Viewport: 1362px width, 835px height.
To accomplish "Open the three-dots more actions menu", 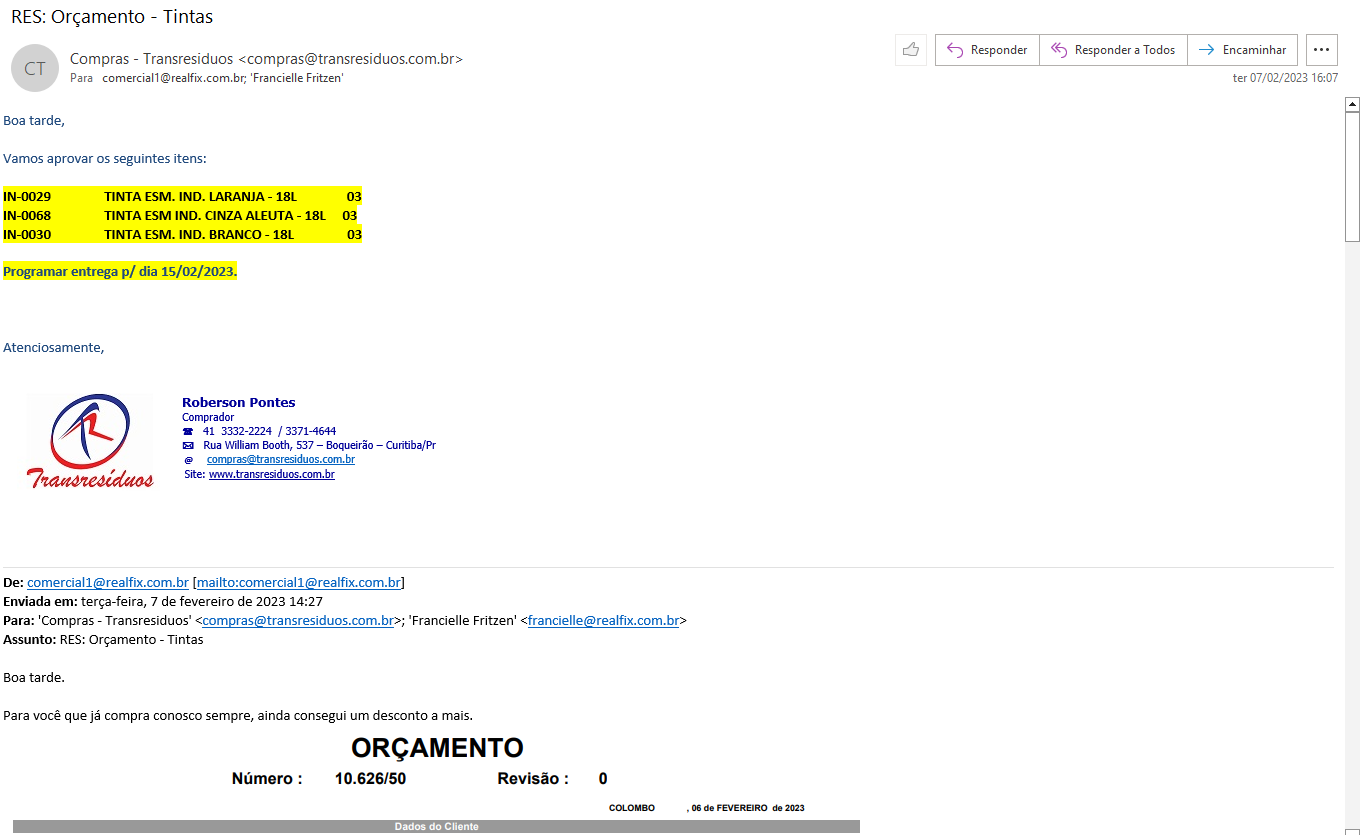I will click(x=1322, y=50).
